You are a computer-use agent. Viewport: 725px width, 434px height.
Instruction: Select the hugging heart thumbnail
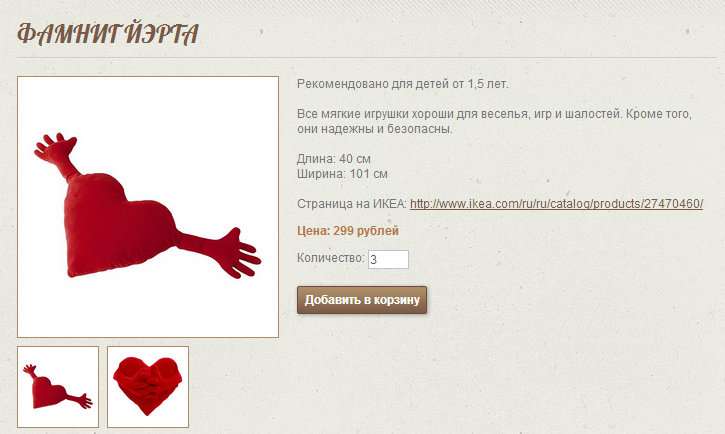148,387
